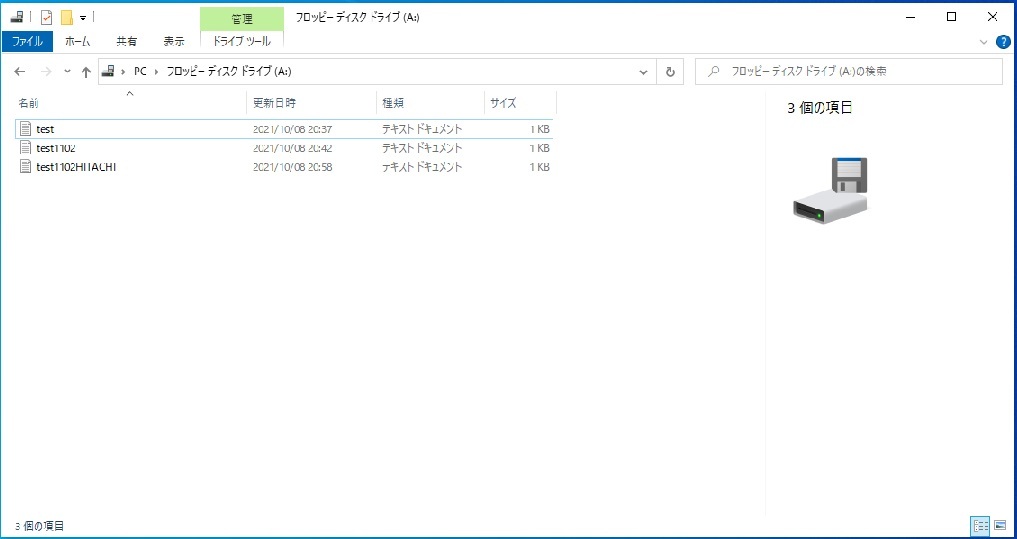Maximize the Explorer window
The image size is (1017, 539).
(x=951, y=17)
